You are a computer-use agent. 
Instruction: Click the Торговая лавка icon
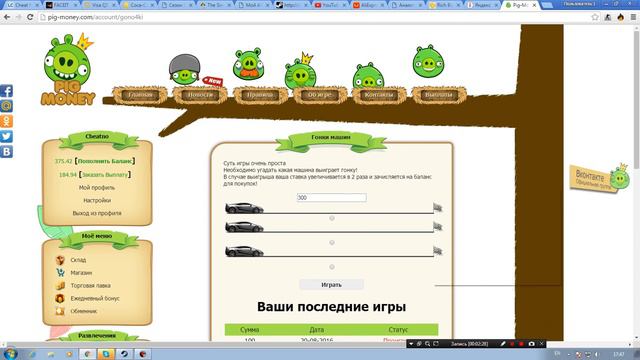coord(60,285)
